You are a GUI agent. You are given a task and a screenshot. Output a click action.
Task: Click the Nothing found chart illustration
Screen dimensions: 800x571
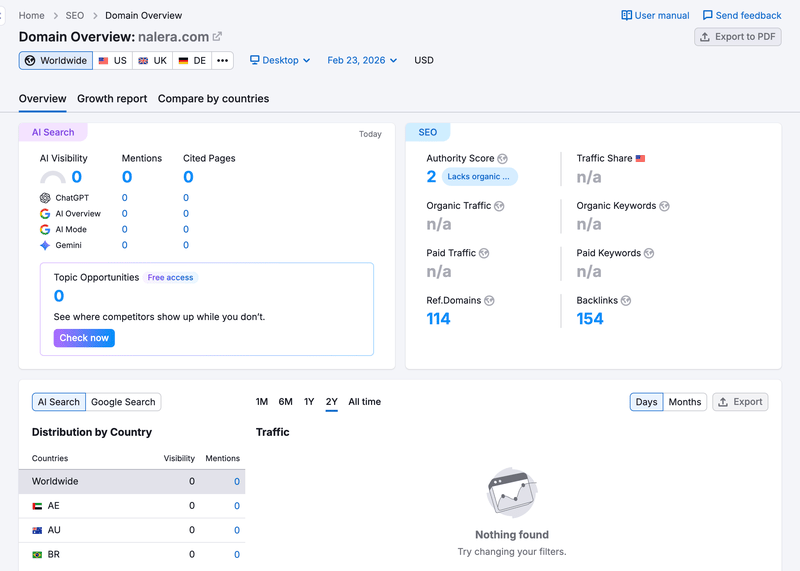512,492
